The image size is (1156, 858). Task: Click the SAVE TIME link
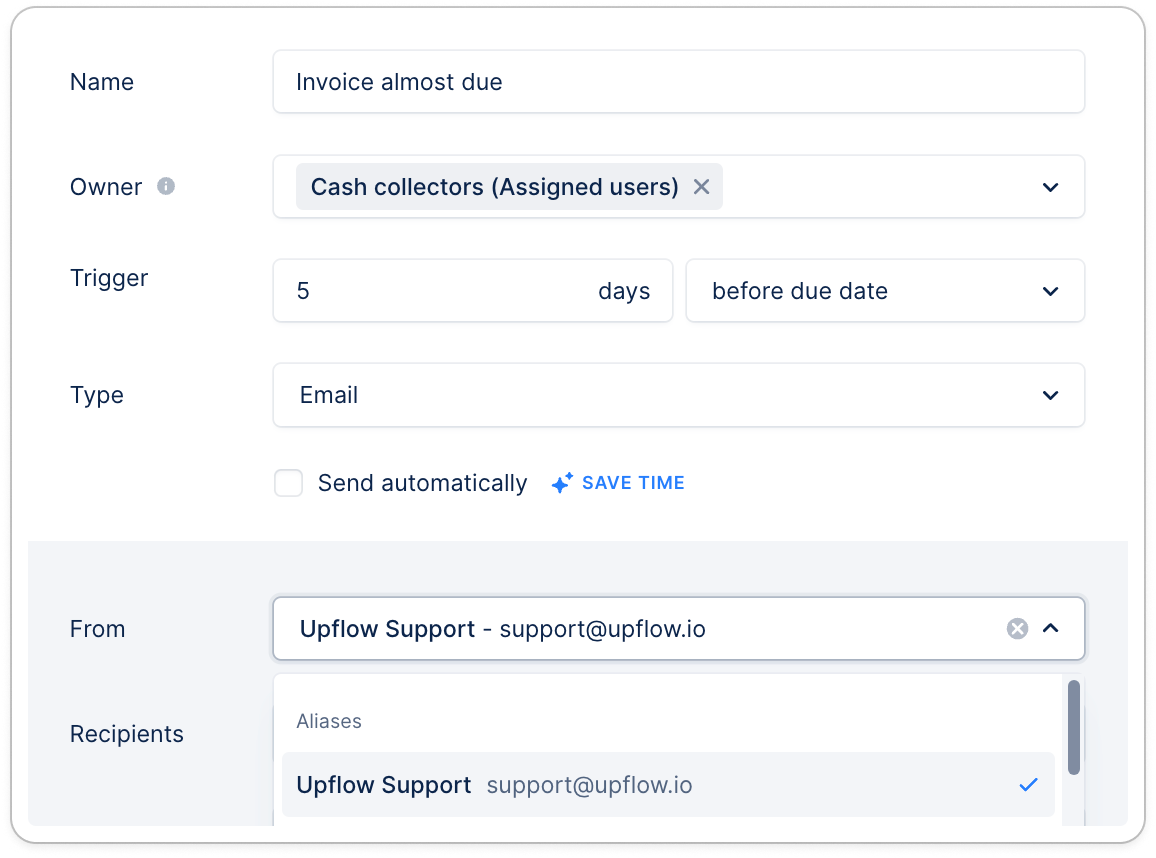click(633, 483)
